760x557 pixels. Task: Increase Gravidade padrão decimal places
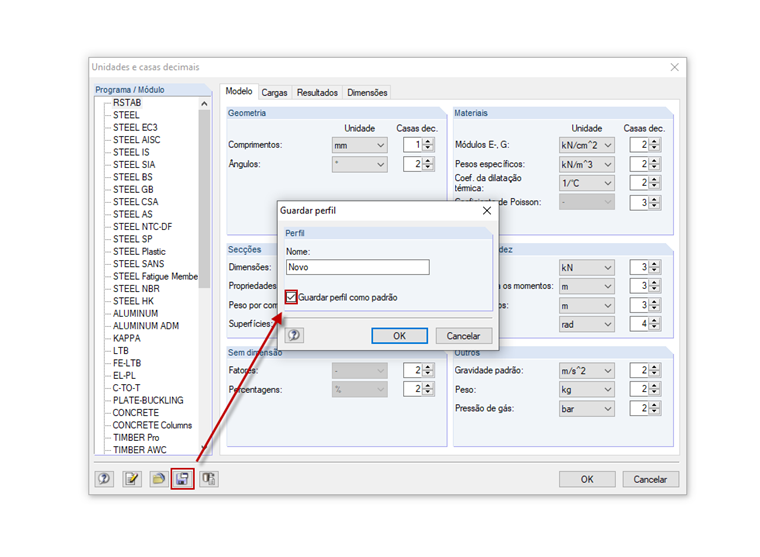click(654, 367)
